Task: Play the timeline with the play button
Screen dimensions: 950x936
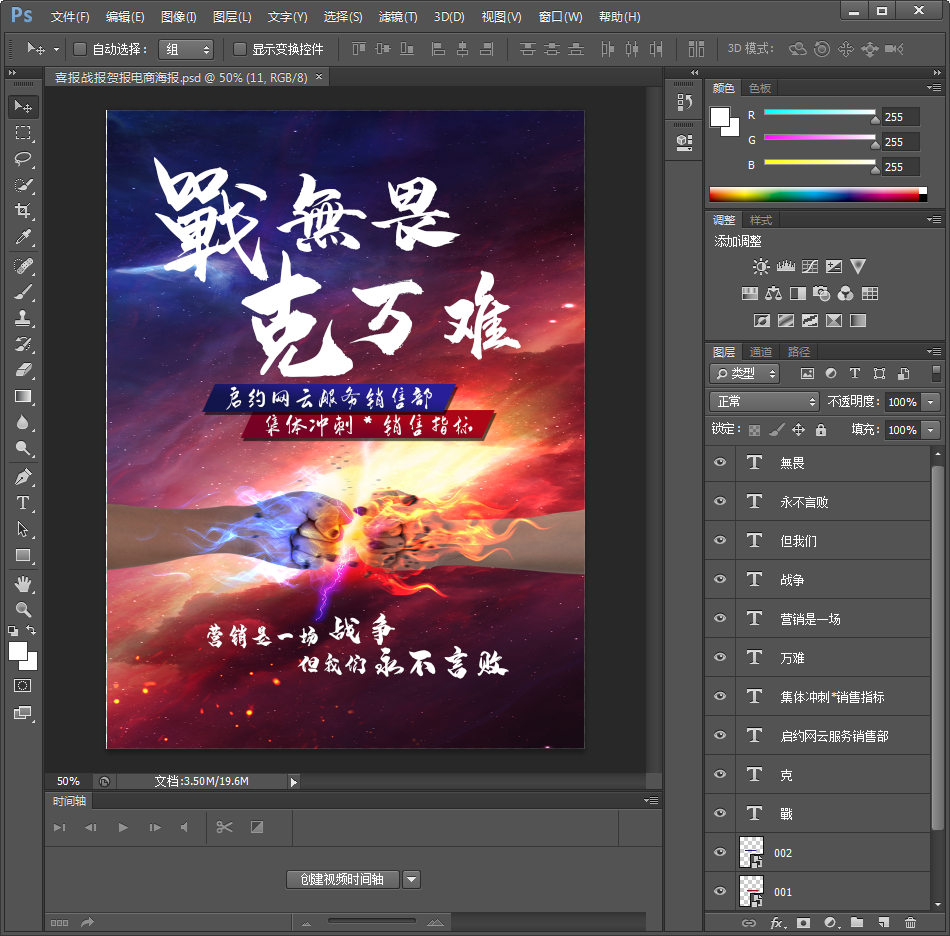Action: pos(123,827)
